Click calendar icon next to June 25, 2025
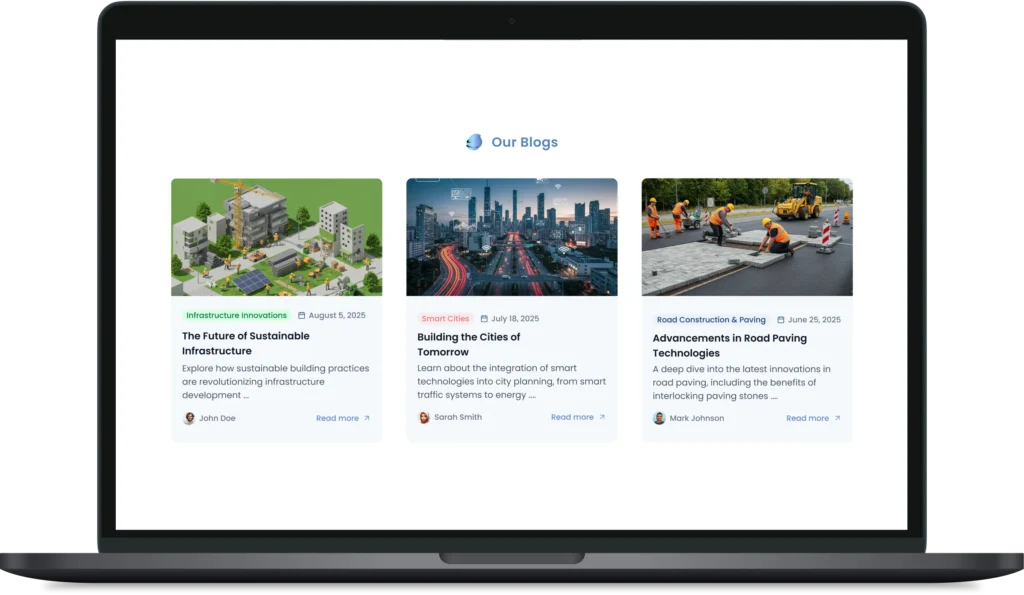 tap(781, 320)
